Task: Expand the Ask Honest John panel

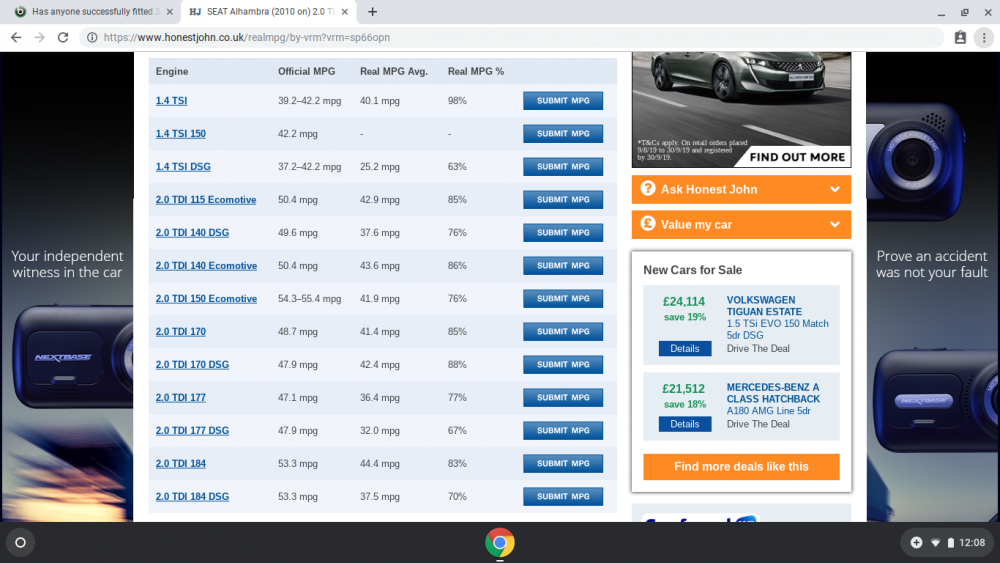Action: 741,189
